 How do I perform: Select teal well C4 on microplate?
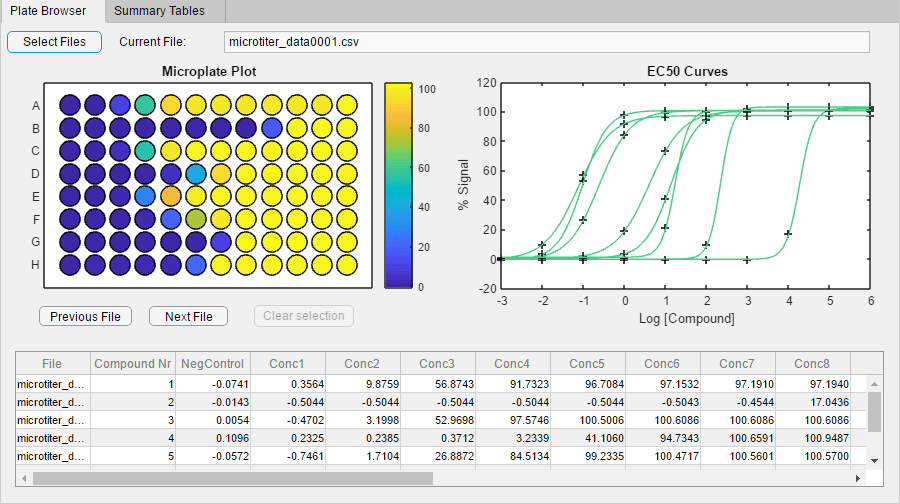(145, 150)
